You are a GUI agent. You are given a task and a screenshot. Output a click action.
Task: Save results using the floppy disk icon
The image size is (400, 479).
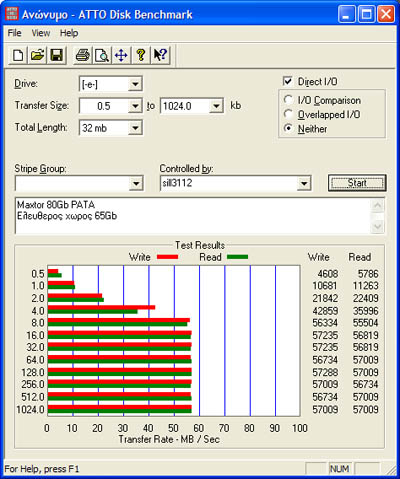[x=56, y=55]
